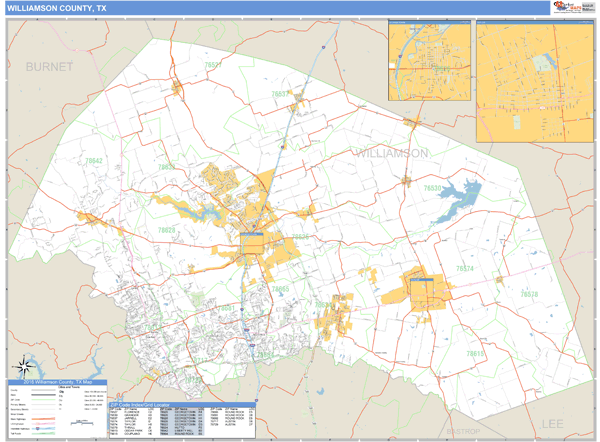Click the ZIP Code Index/Grid Locator header
Viewport: 600px width, 442px height.
coord(183,405)
